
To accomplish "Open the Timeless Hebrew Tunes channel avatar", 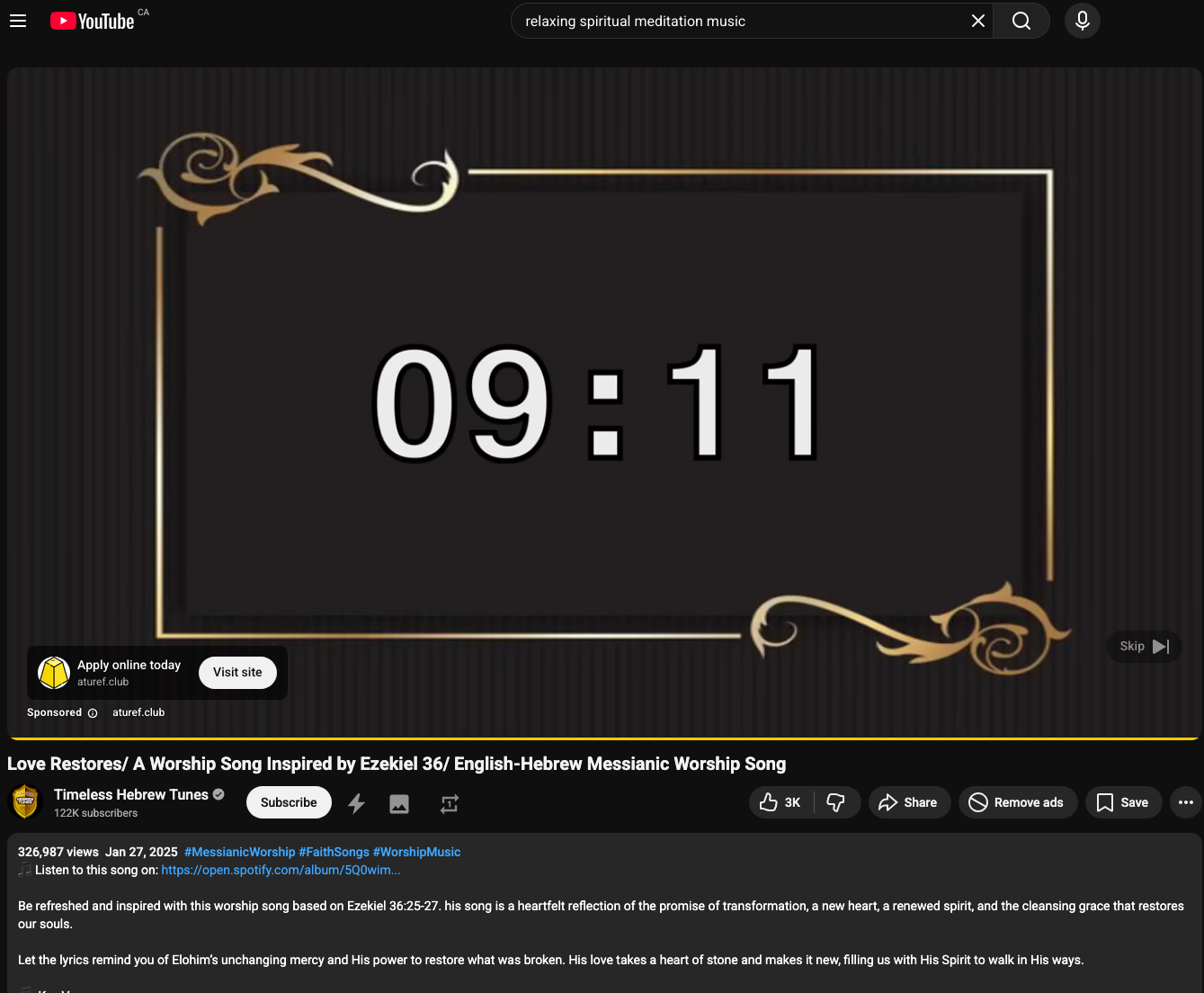I will (25, 802).
